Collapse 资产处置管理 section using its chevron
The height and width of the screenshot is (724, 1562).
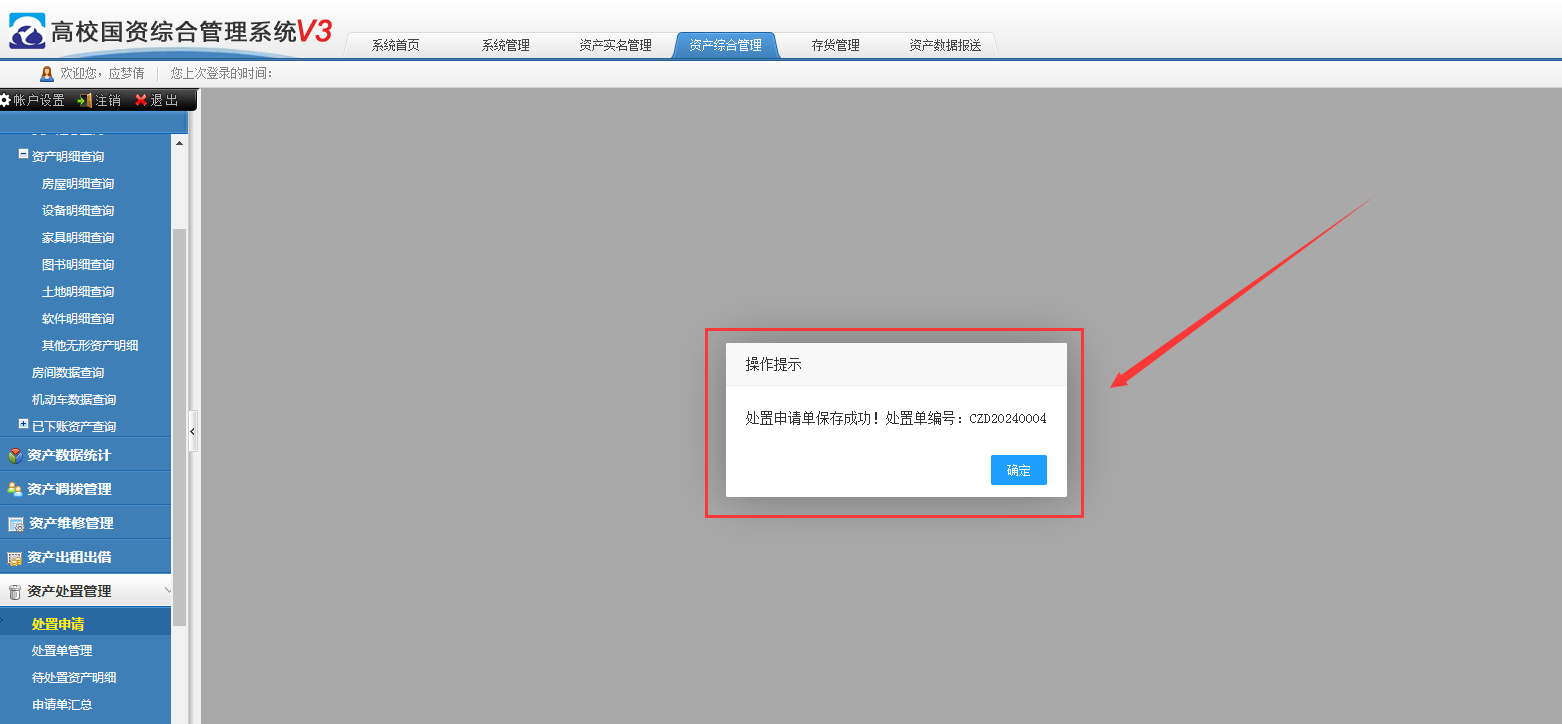coord(167,591)
